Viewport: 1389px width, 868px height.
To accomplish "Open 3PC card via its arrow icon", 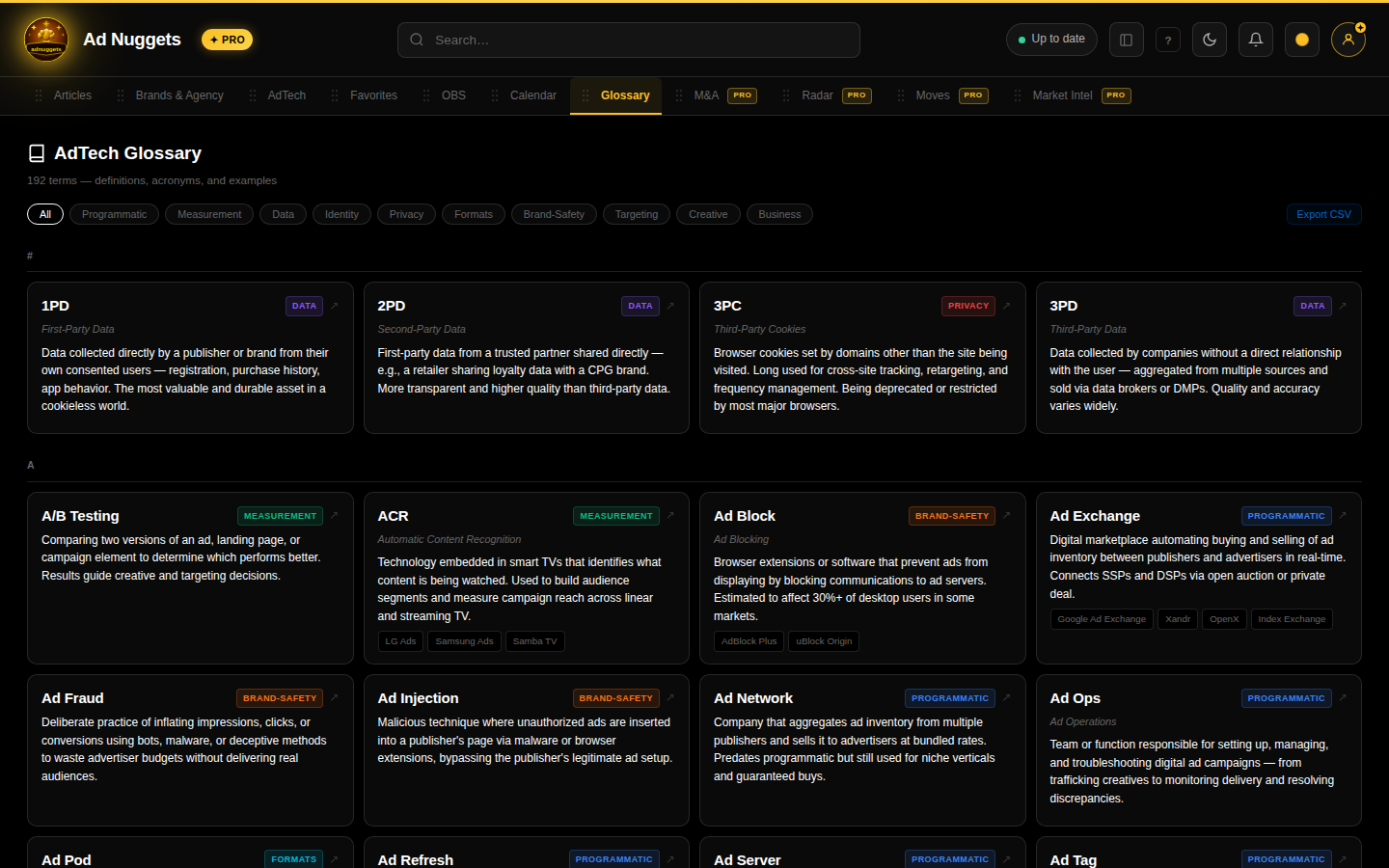I will 1006,306.
